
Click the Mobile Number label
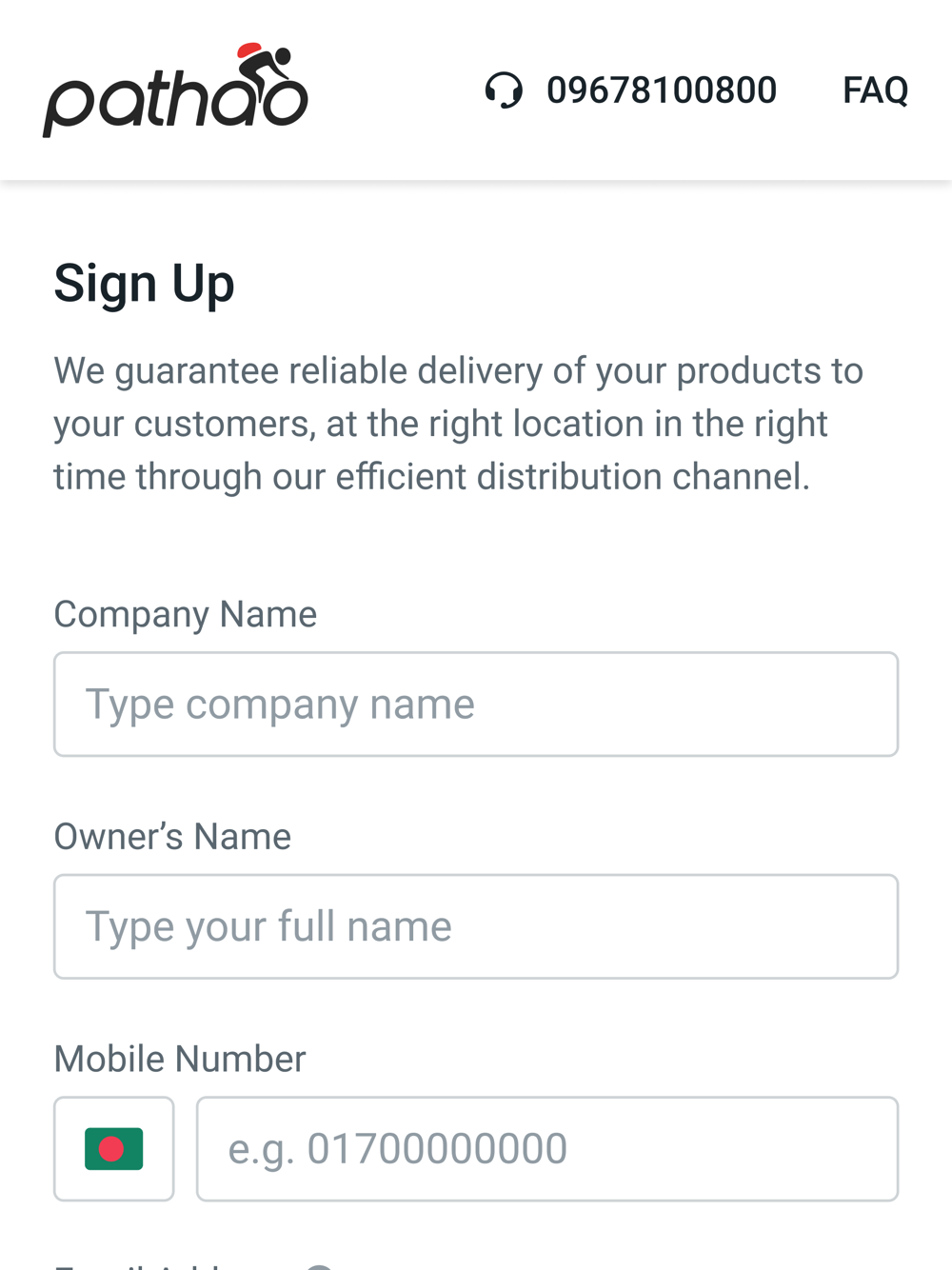click(x=180, y=1059)
